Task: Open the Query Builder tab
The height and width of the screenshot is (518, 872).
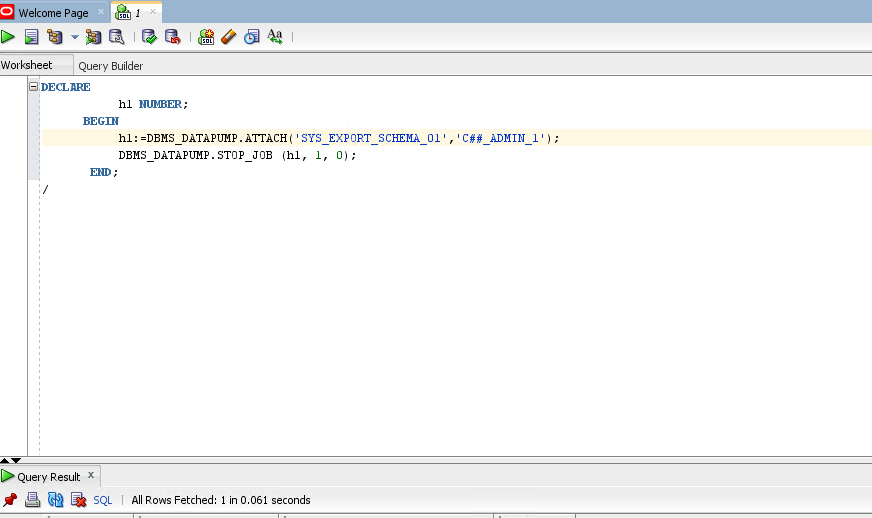Action: (x=111, y=66)
